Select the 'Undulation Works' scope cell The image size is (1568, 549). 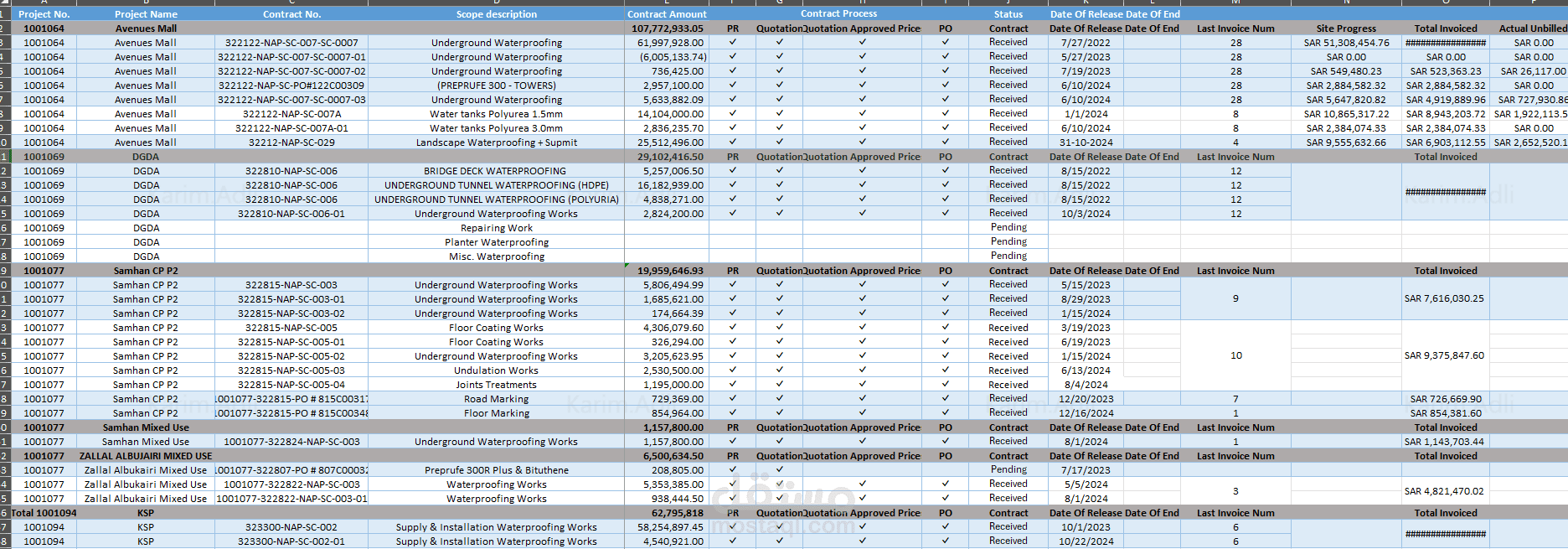(497, 370)
